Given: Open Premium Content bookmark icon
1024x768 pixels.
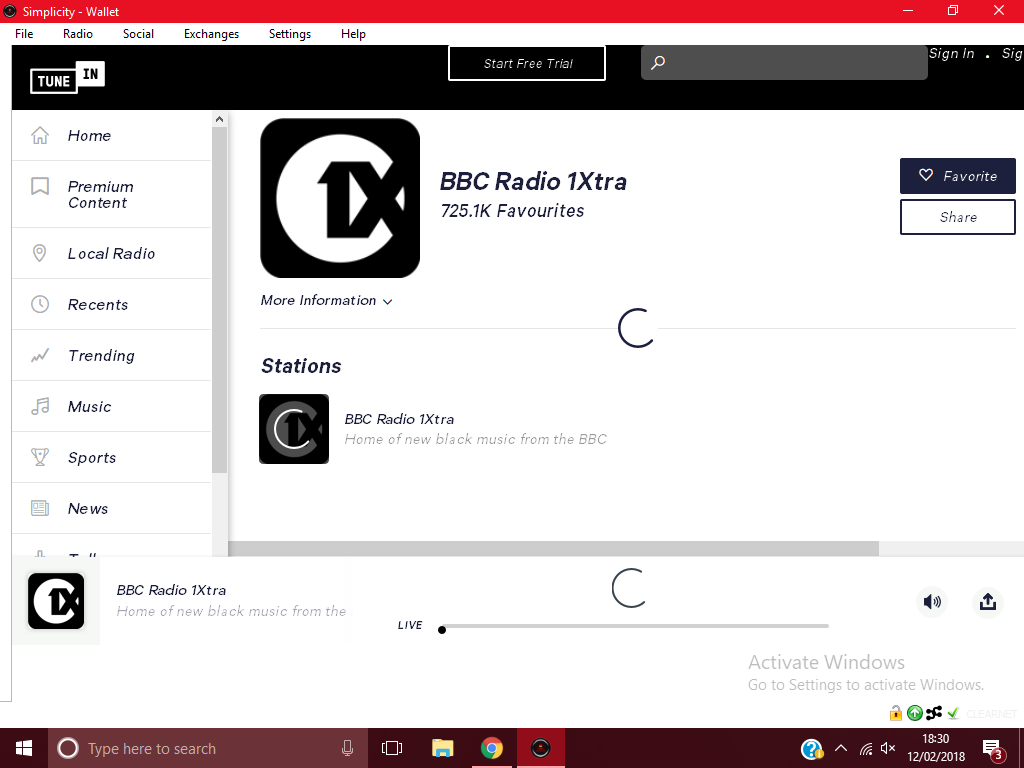Looking at the screenshot, I should pyautogui.click(x=40, y=186).
